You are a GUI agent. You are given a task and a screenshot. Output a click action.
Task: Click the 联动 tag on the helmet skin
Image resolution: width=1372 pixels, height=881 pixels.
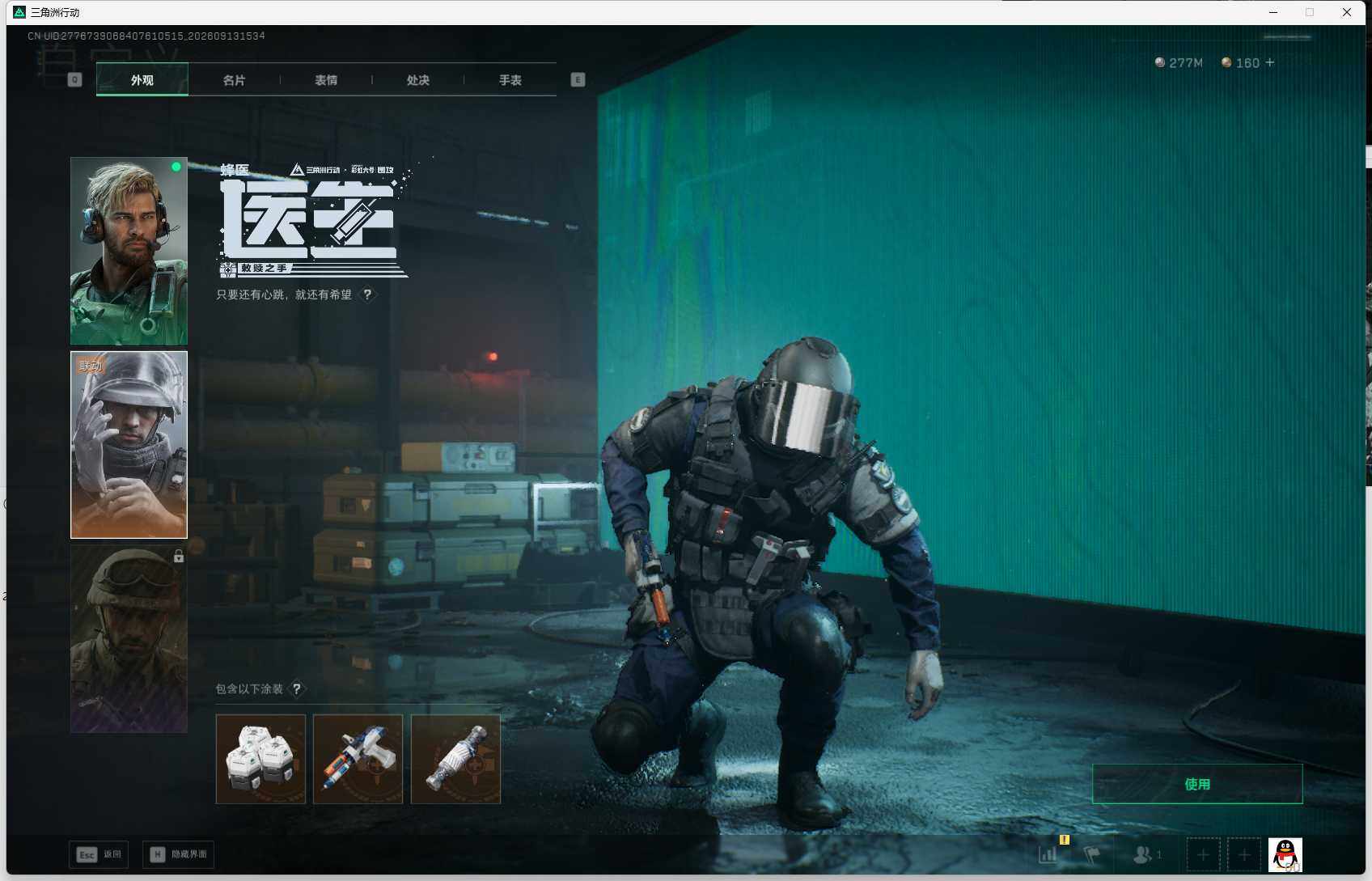tap(91, 366)
